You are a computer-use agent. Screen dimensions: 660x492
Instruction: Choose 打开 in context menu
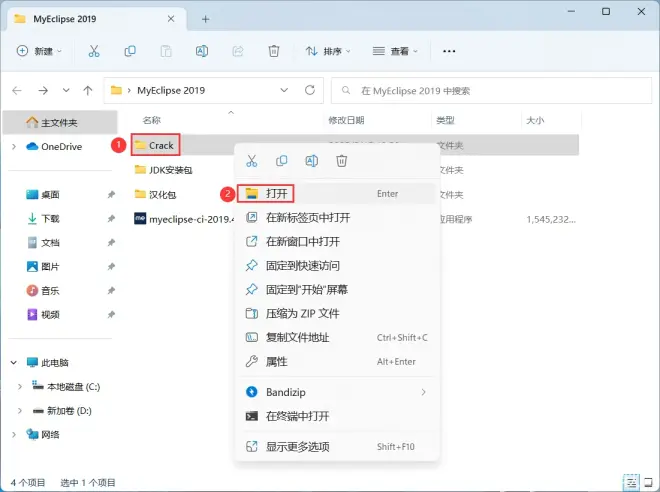click(336, 194)
